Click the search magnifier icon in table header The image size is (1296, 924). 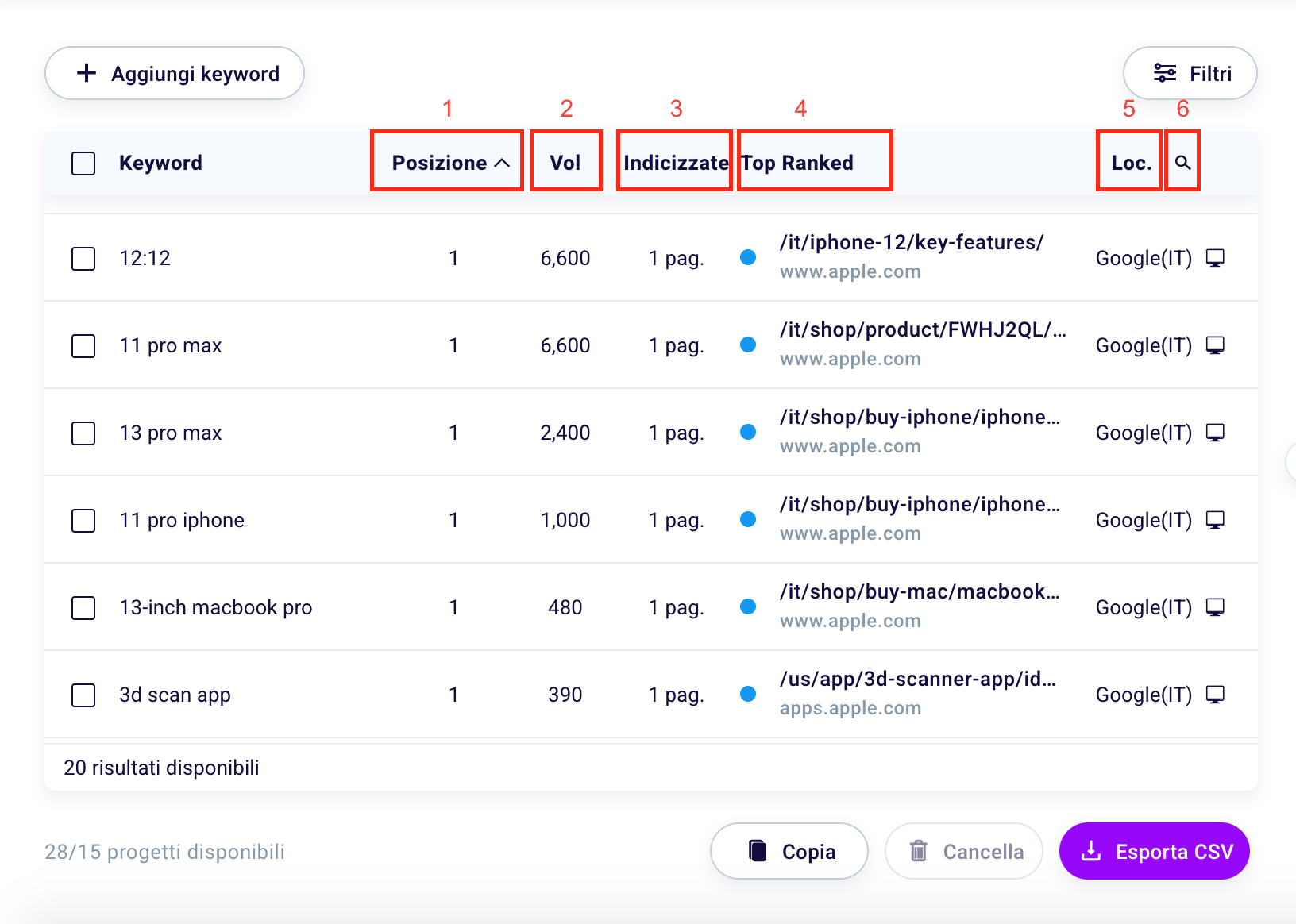point(1182,163)
